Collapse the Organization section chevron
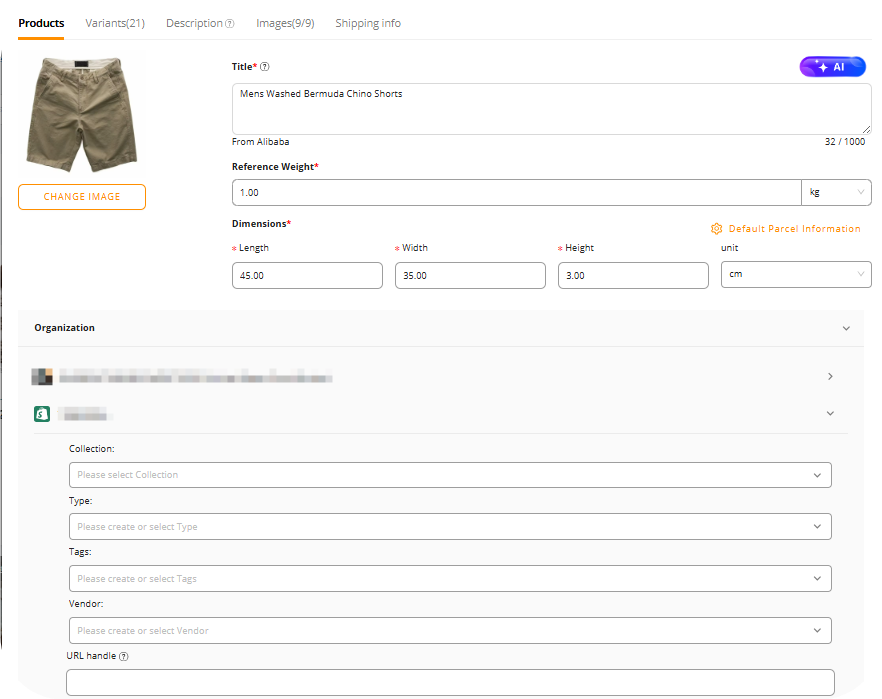882x699 pixels. click(846, 328)
